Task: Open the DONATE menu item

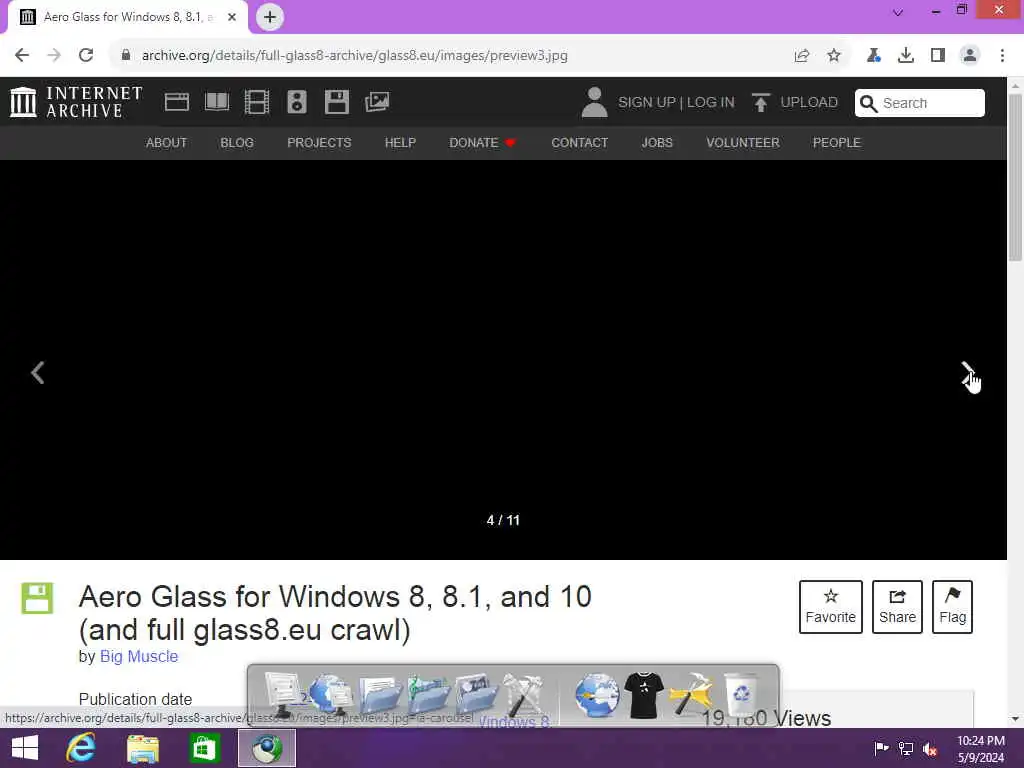Action: (x=482, y=142)
